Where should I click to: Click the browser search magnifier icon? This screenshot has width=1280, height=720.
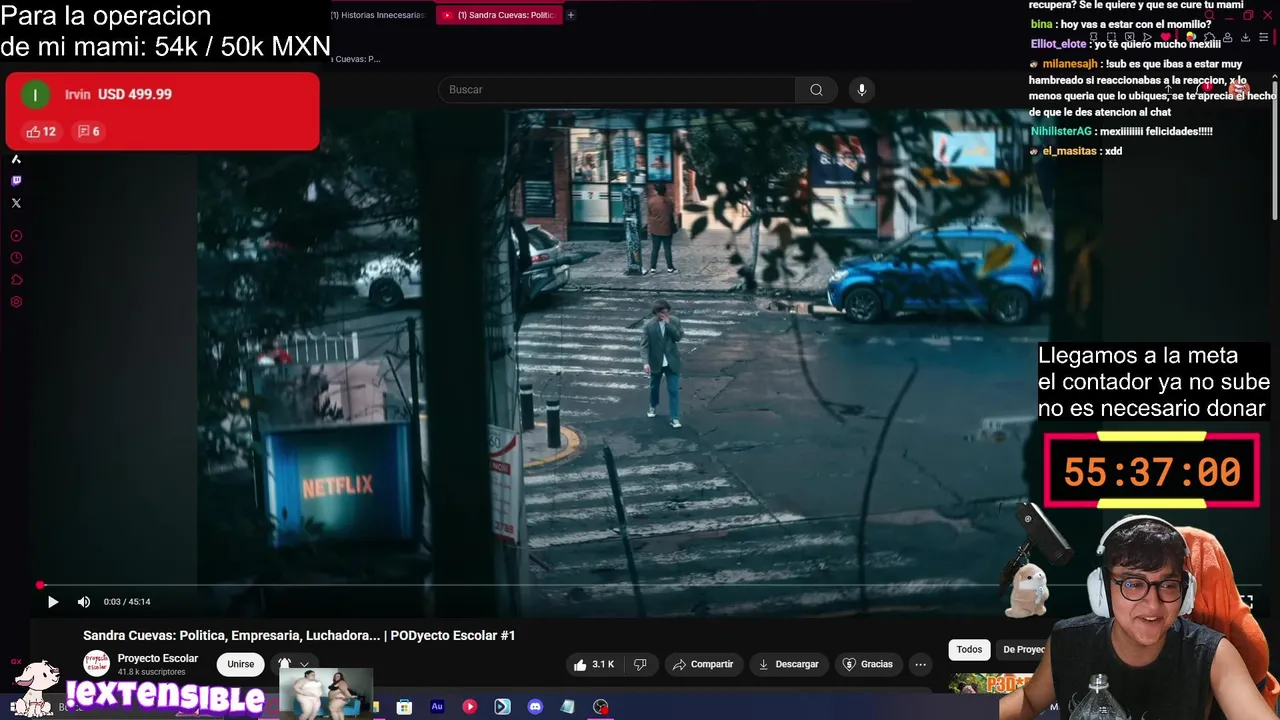click(1210, 15)
